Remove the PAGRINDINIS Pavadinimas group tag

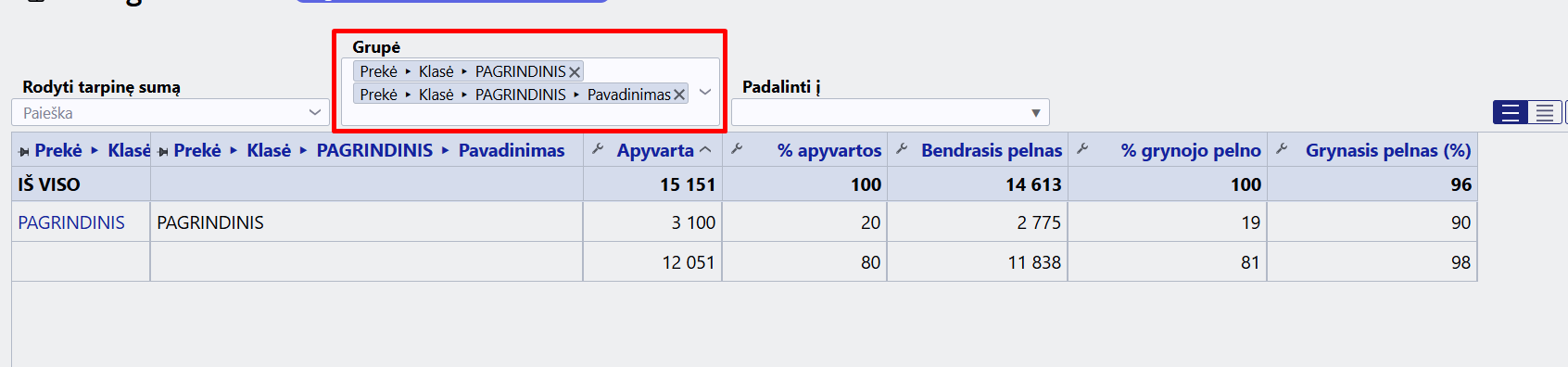(679, 95)
